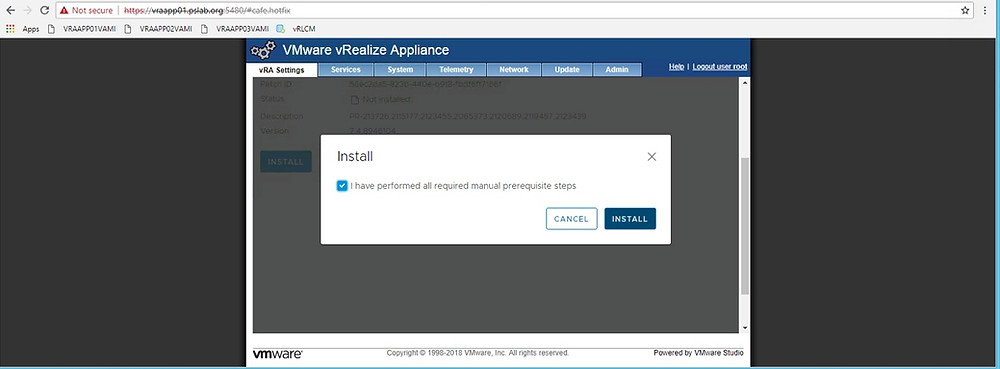Open VRAAPP03VAMI bookmark
Viewport: 1000px width, 369px height.
pos(234,29)
